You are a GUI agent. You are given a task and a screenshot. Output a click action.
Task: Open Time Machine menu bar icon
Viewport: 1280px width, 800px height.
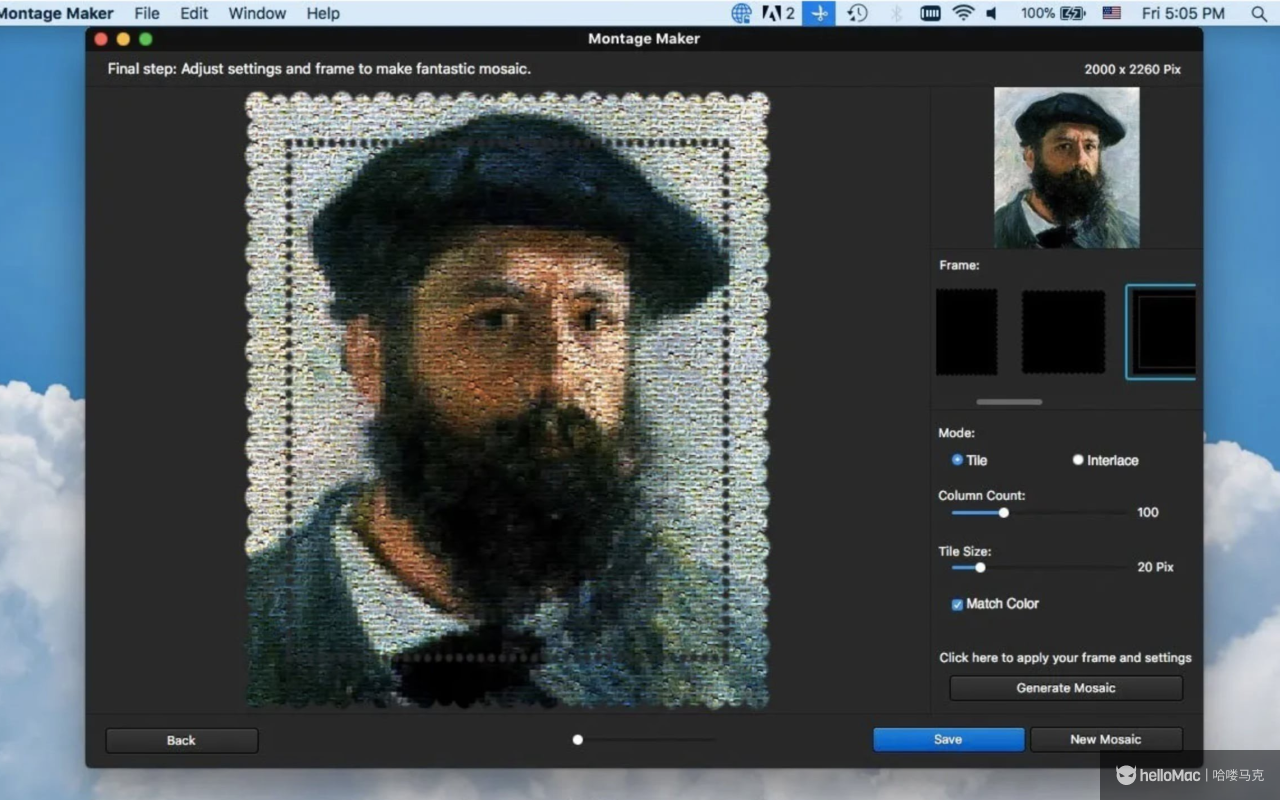point(857,13)
